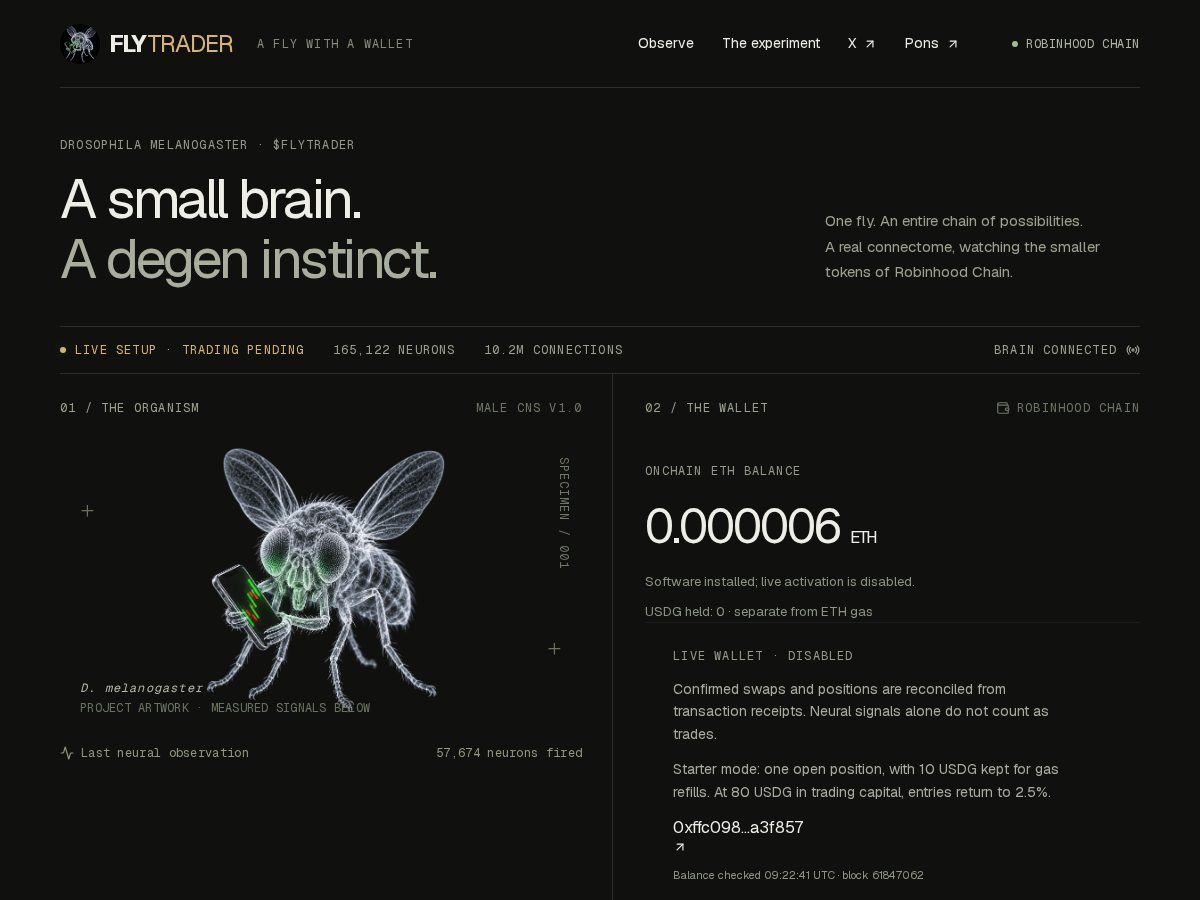Click the arrow icon under wallet address
Image resolution: width=1200 pixels, height=900 pixels.
pos(680,847)
